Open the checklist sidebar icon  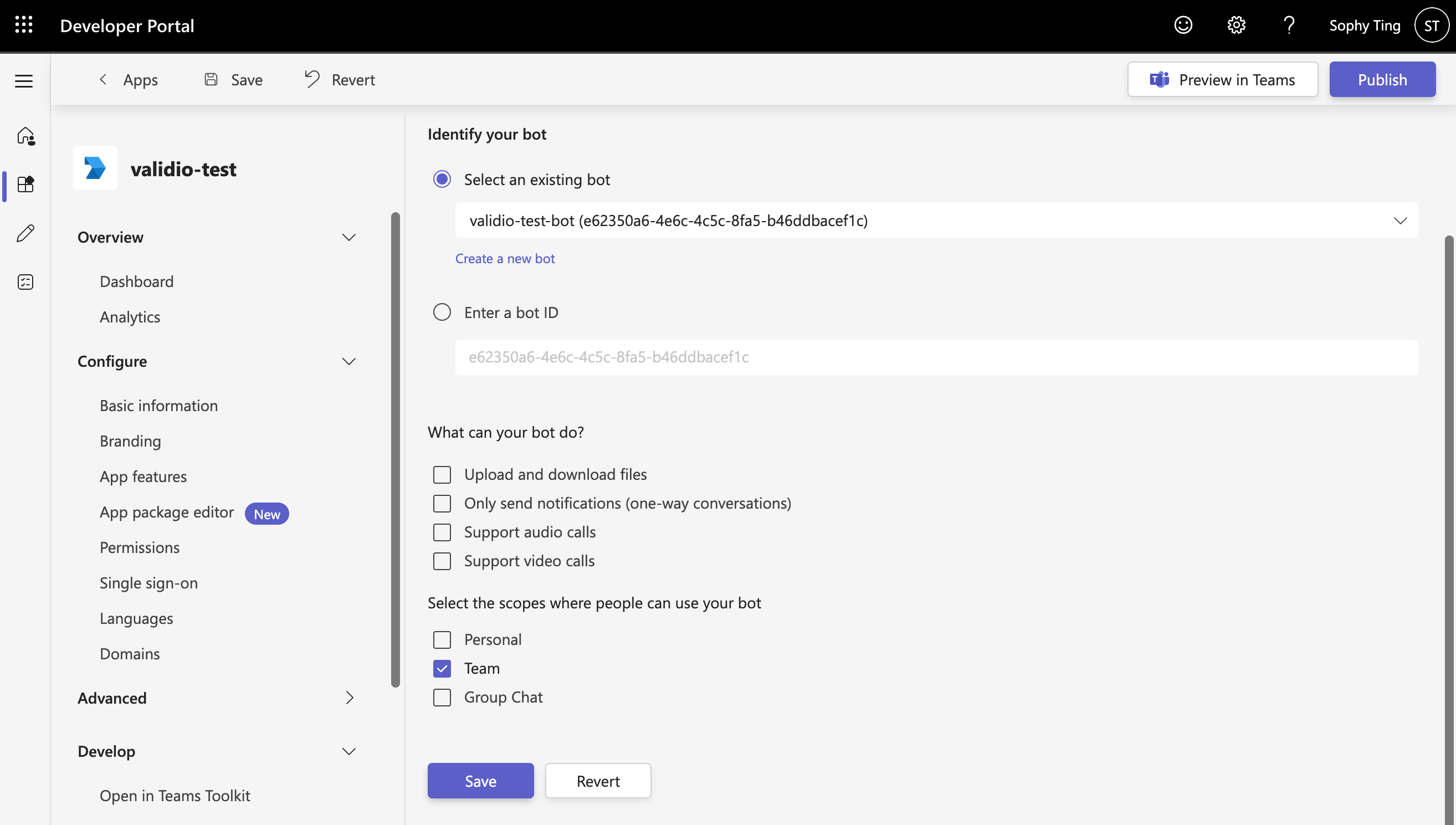coord(25,281)
